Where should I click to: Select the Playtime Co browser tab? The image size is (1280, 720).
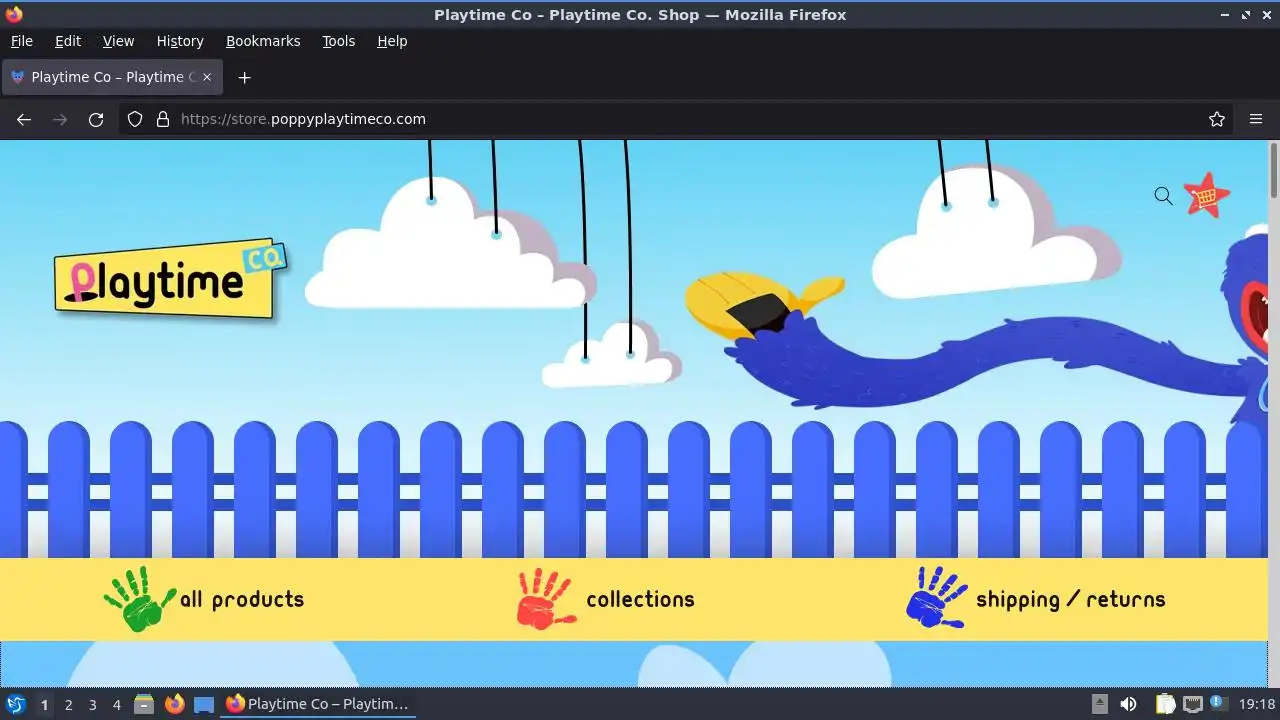pos(112,77)
